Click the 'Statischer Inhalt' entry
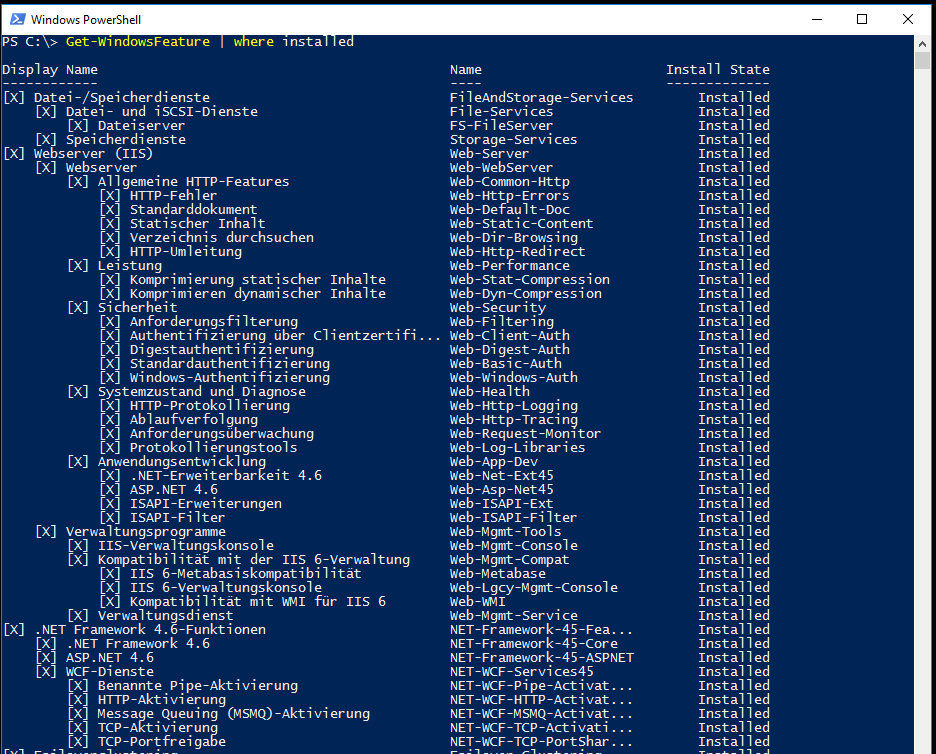Viewport: 936px width, 754px height. point(197,224)
